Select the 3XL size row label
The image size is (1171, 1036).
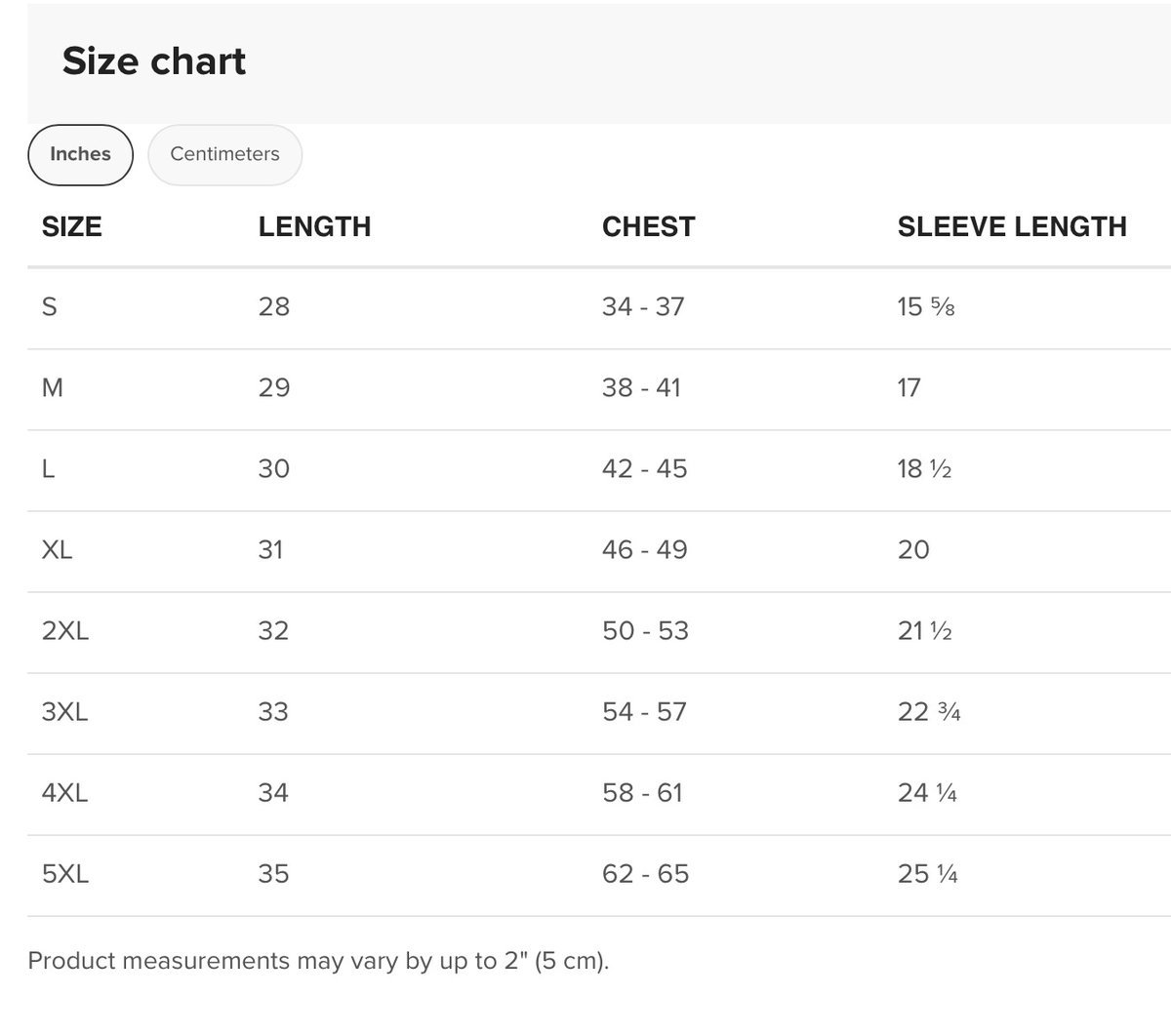(x=64, y=711)
